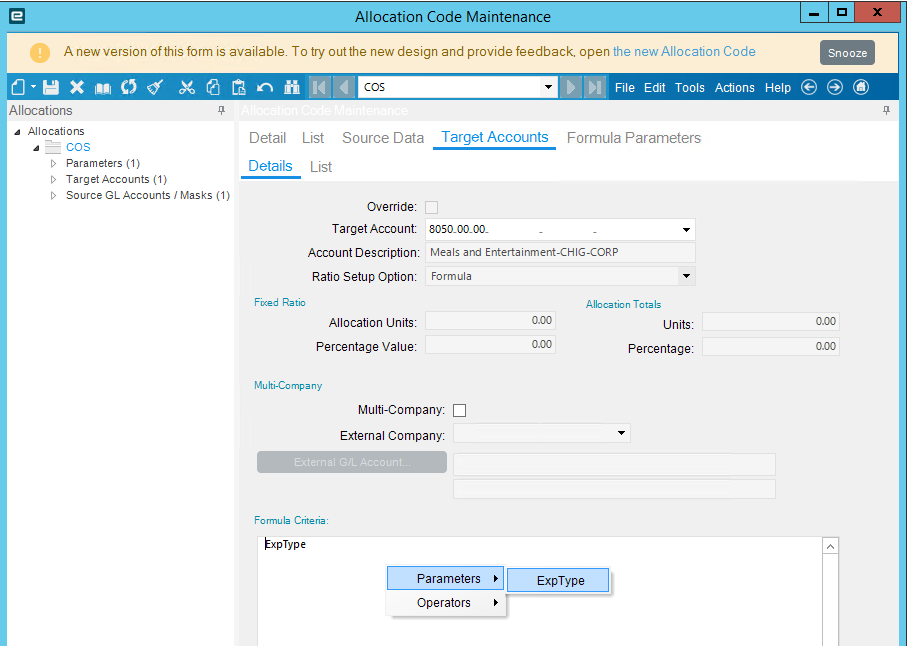Click the External G/L Account button

[352, 462]
